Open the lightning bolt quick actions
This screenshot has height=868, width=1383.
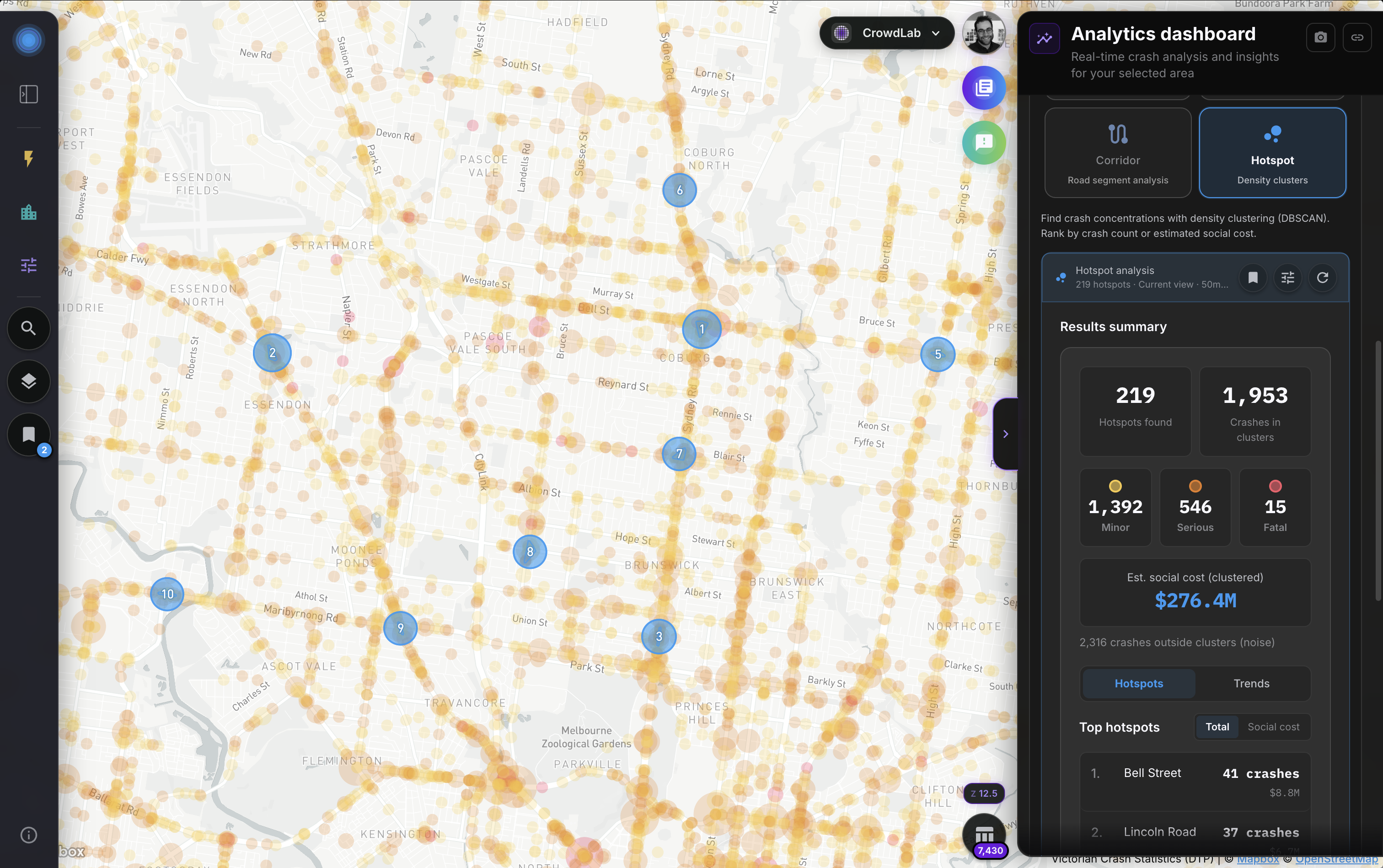coord(28,158)
